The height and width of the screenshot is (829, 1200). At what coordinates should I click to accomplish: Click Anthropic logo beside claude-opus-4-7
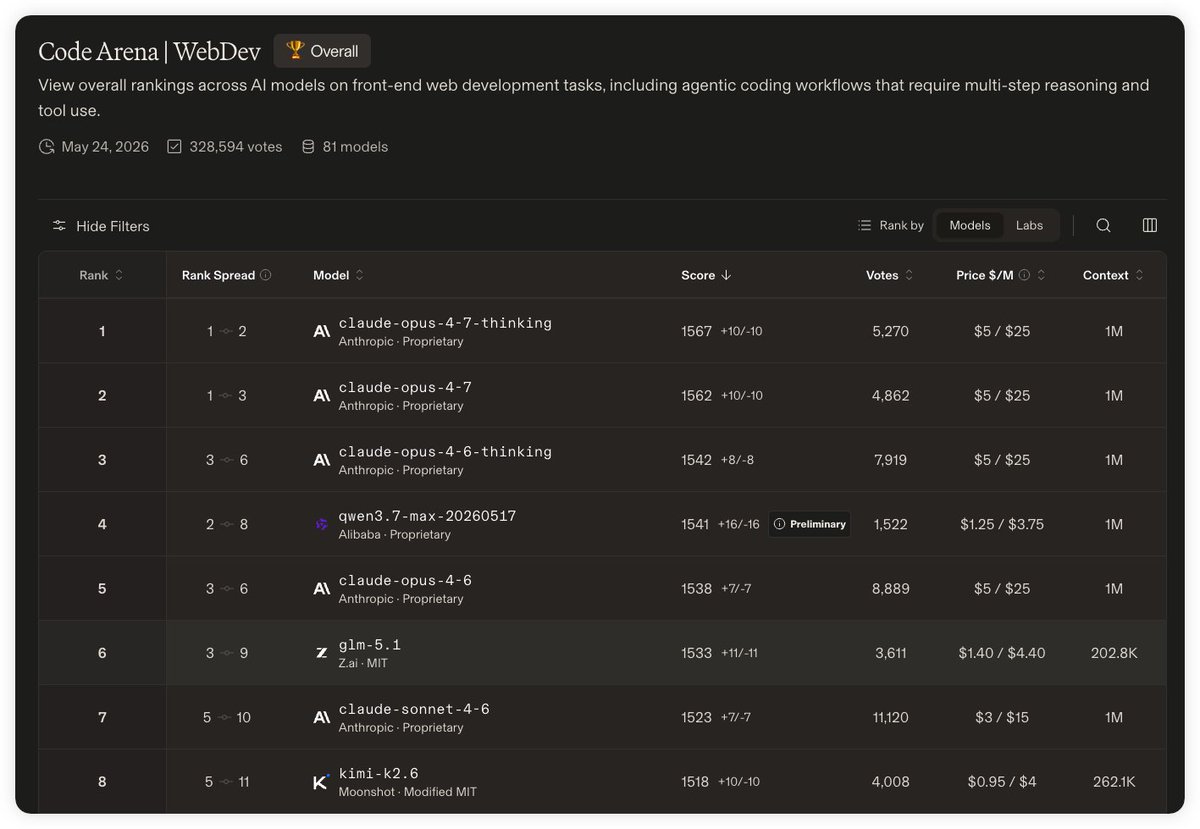pyautogui.click(x=321, y=396)
